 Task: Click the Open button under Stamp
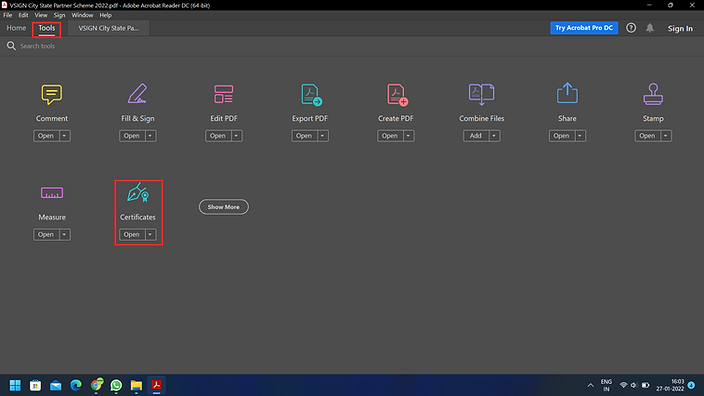[x=647, y=136]
